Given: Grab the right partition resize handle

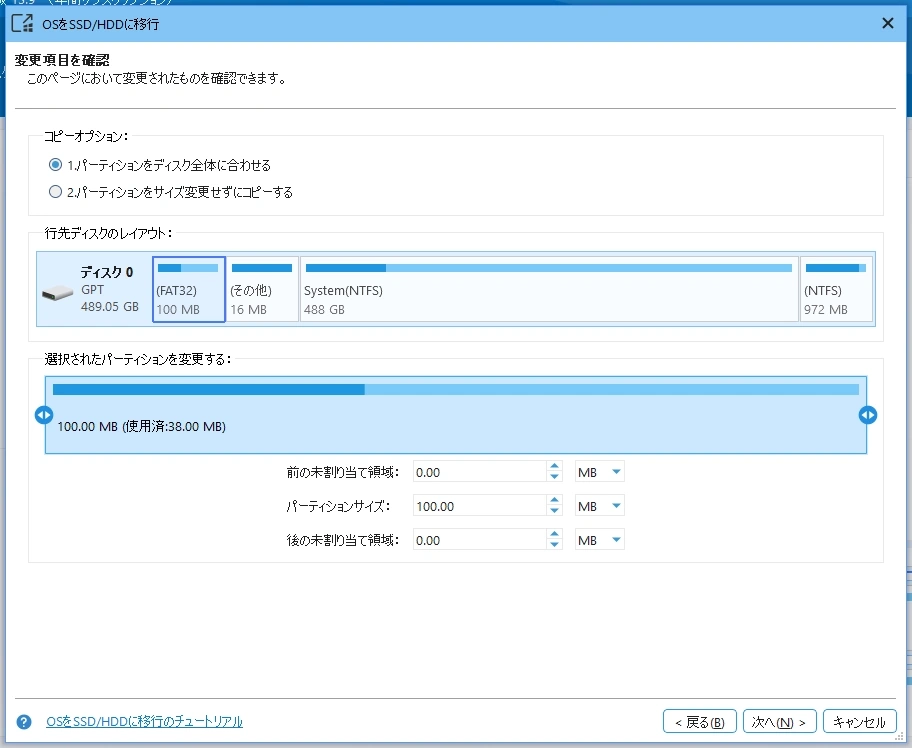Looking at the screenshot, I should pos(868,415).
